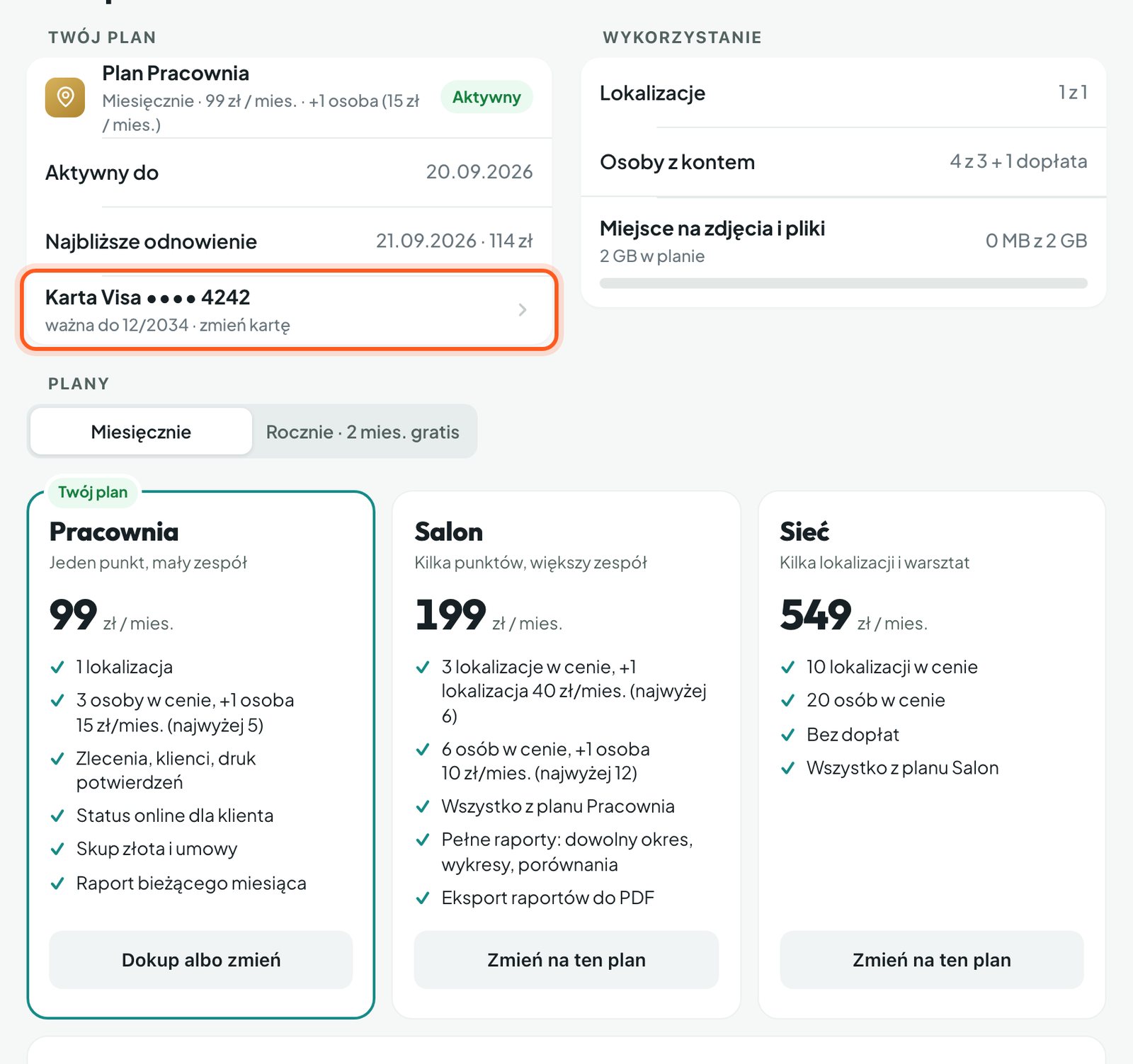Open the 'Osoby z kontem' usage row
The image size is (1133, 1064).
[x=843, y=162]
